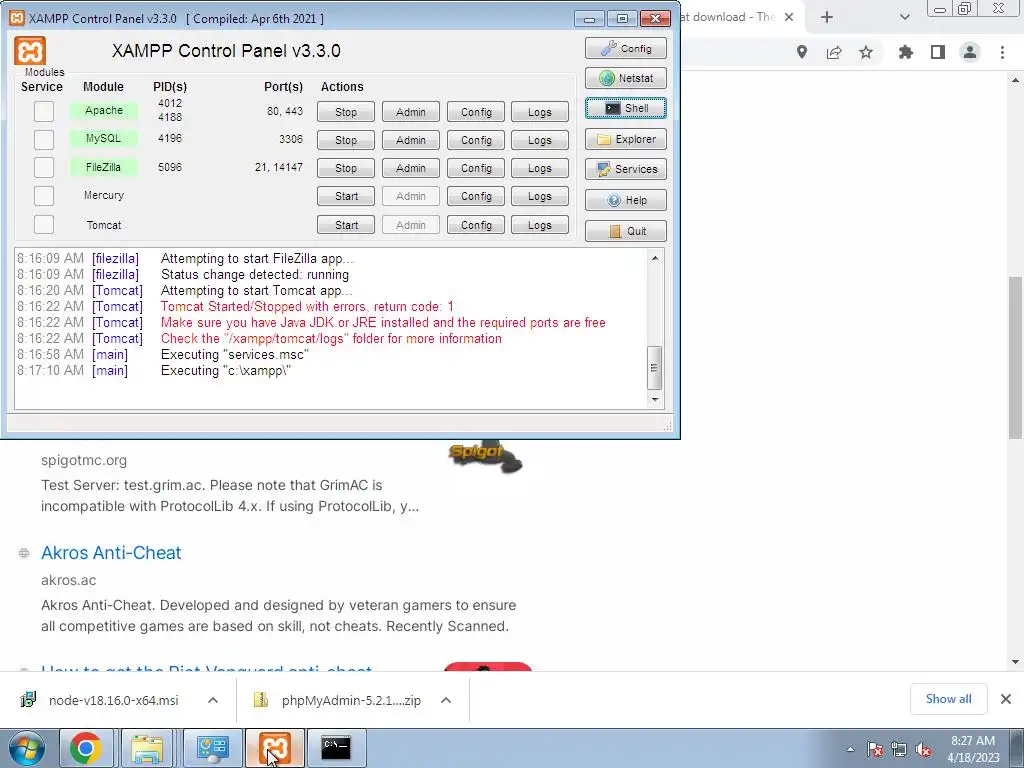View Mercury Logs
The image size is (1024, 768).
pyautogui.click(x=540, y=196)
